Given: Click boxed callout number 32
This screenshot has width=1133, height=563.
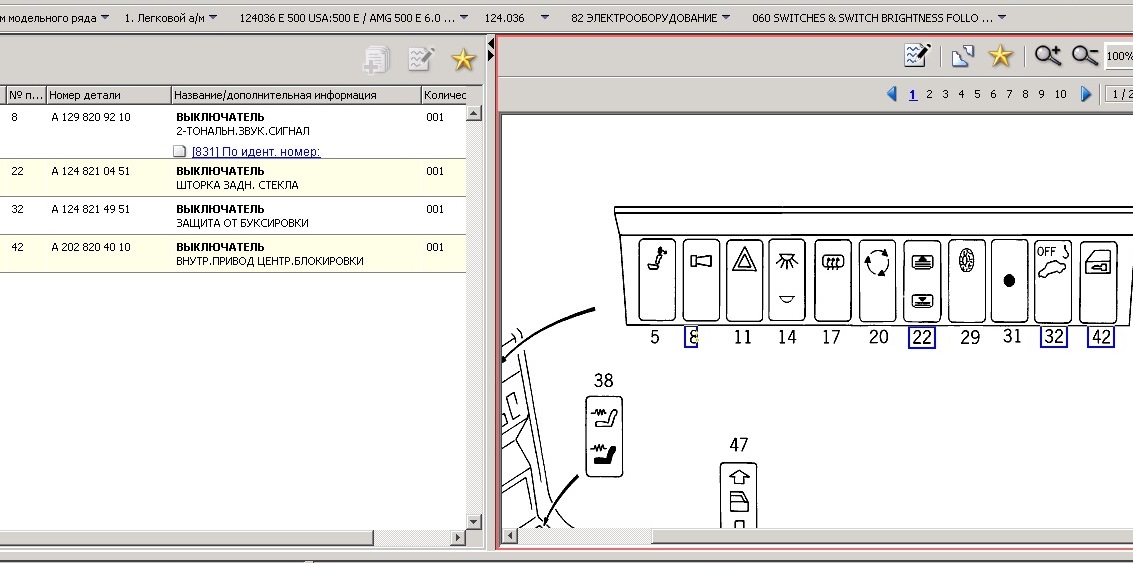Looking at the screenshot, I should [1054, 337].
